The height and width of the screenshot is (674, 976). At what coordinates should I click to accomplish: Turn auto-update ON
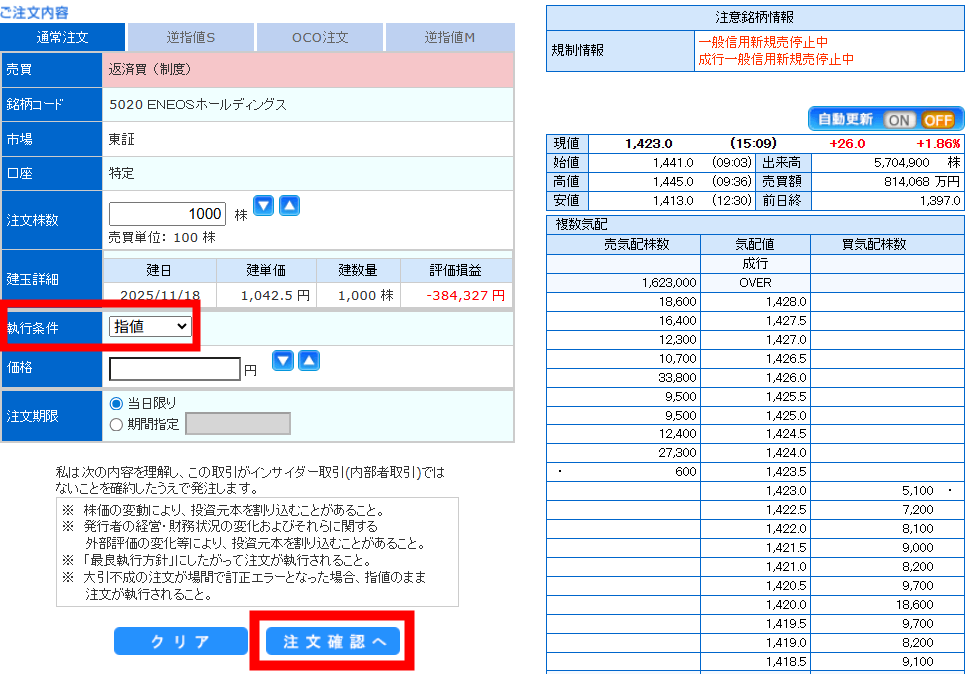[x=900, y=120]
